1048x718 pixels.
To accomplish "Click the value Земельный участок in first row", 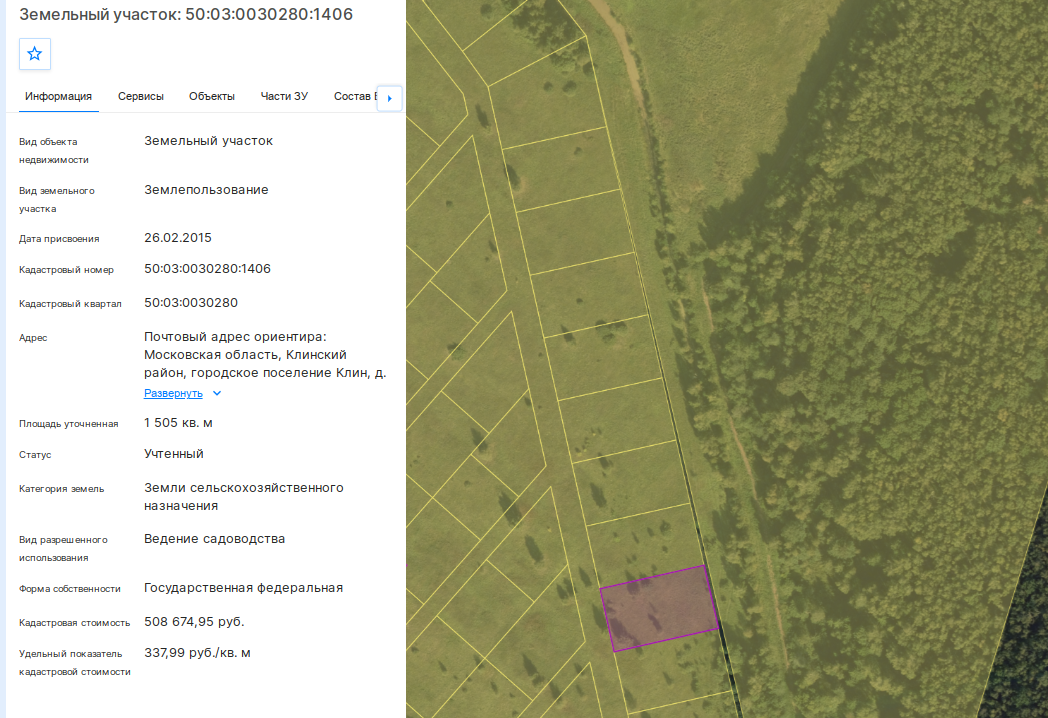I will tap(209, 141).
